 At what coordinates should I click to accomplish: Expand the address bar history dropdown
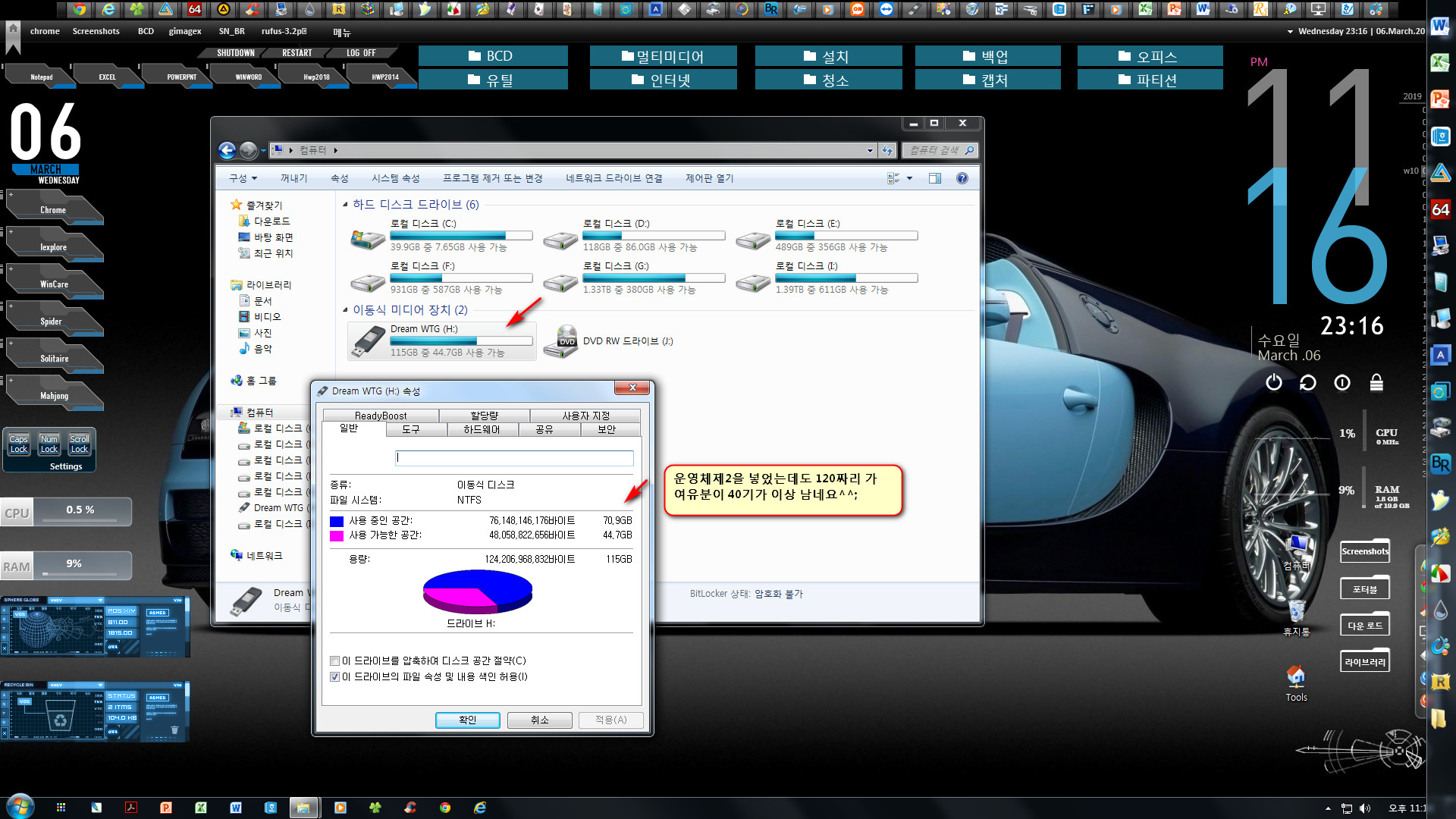(870, 150)
